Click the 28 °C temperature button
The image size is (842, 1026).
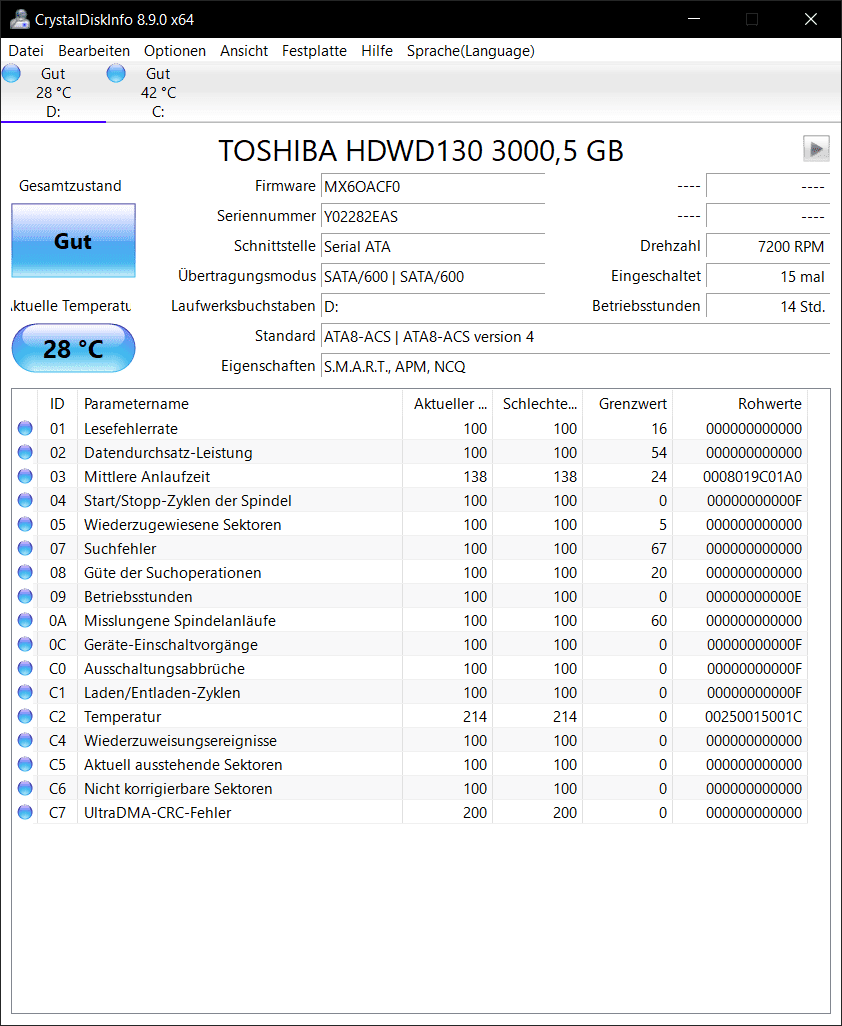(x=73, y=348)
